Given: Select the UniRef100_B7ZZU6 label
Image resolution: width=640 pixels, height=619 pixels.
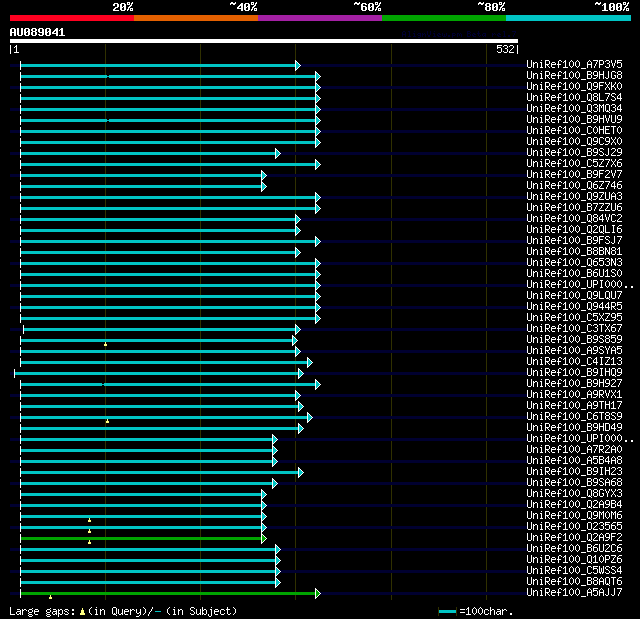Looking at the screenshot, I should (x=574, y=208).
